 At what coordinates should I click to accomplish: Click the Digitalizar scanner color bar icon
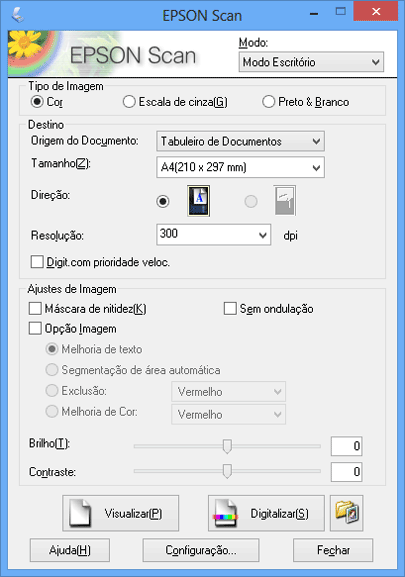click(x=225, y=513)
